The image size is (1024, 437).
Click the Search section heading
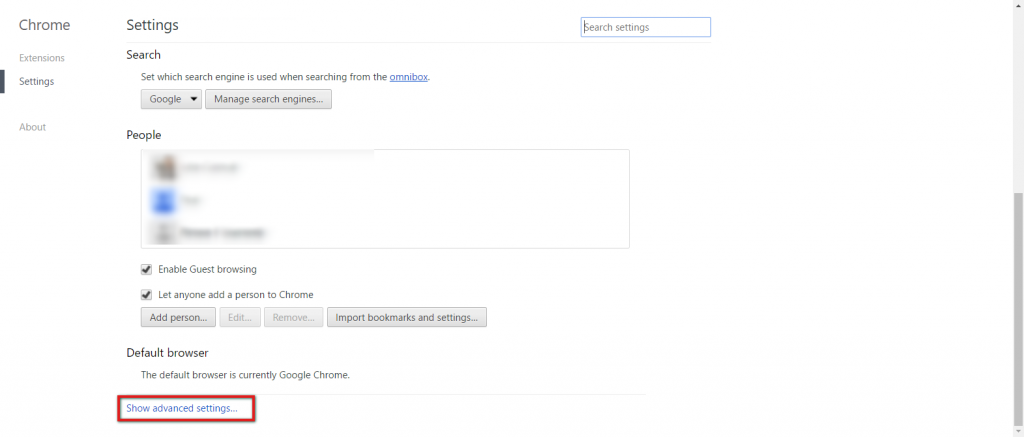[x=144, y=55]
